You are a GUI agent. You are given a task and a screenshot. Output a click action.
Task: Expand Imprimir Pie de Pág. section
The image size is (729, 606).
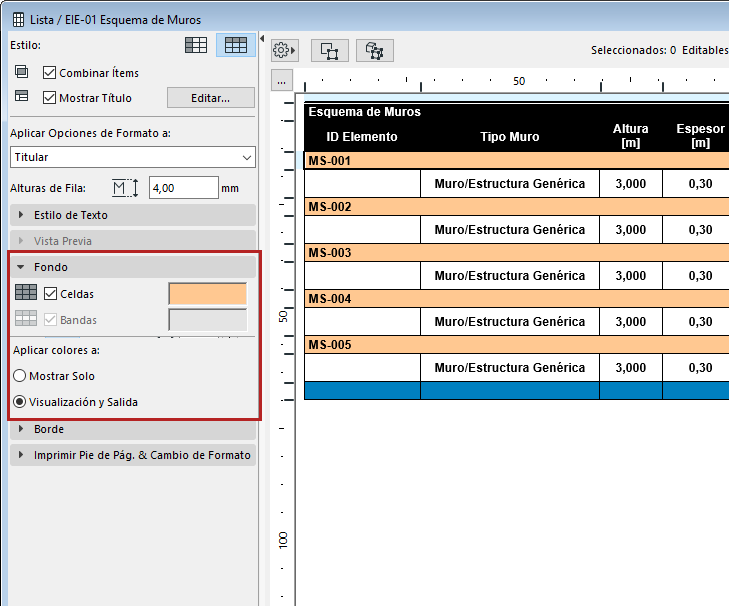[x=133, y=455]
